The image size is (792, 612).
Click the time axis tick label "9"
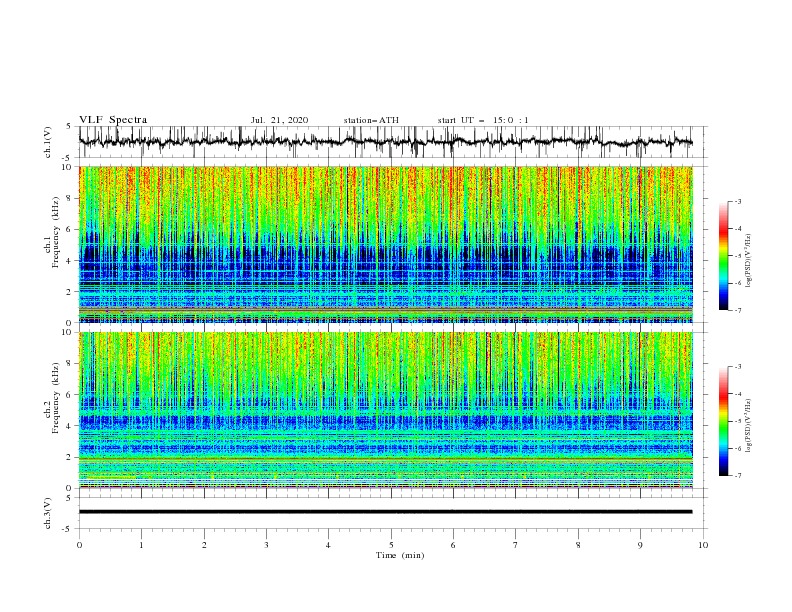[640, 545]
